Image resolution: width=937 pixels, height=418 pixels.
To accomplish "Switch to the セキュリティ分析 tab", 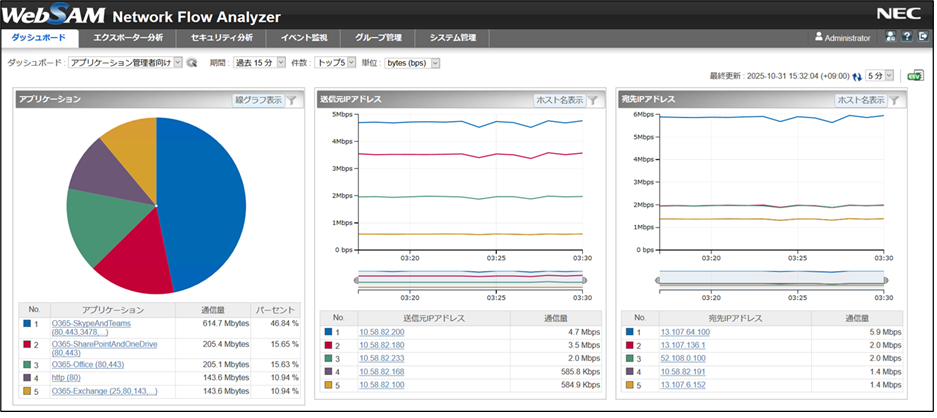I will (222, 37).
